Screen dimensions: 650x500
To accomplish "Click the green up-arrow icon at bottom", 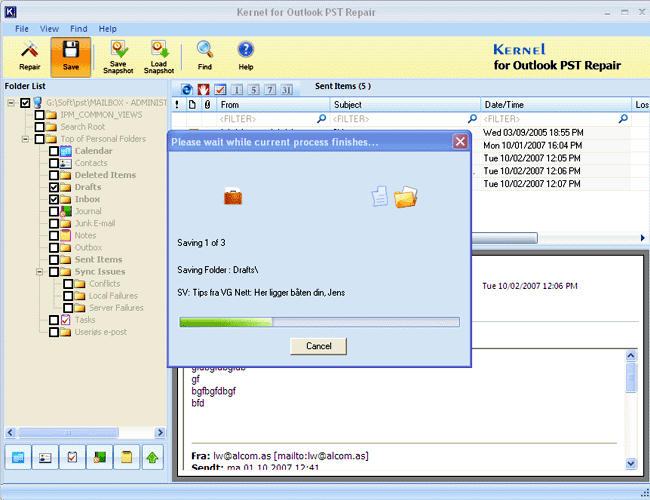I will (x=153, y=457).
